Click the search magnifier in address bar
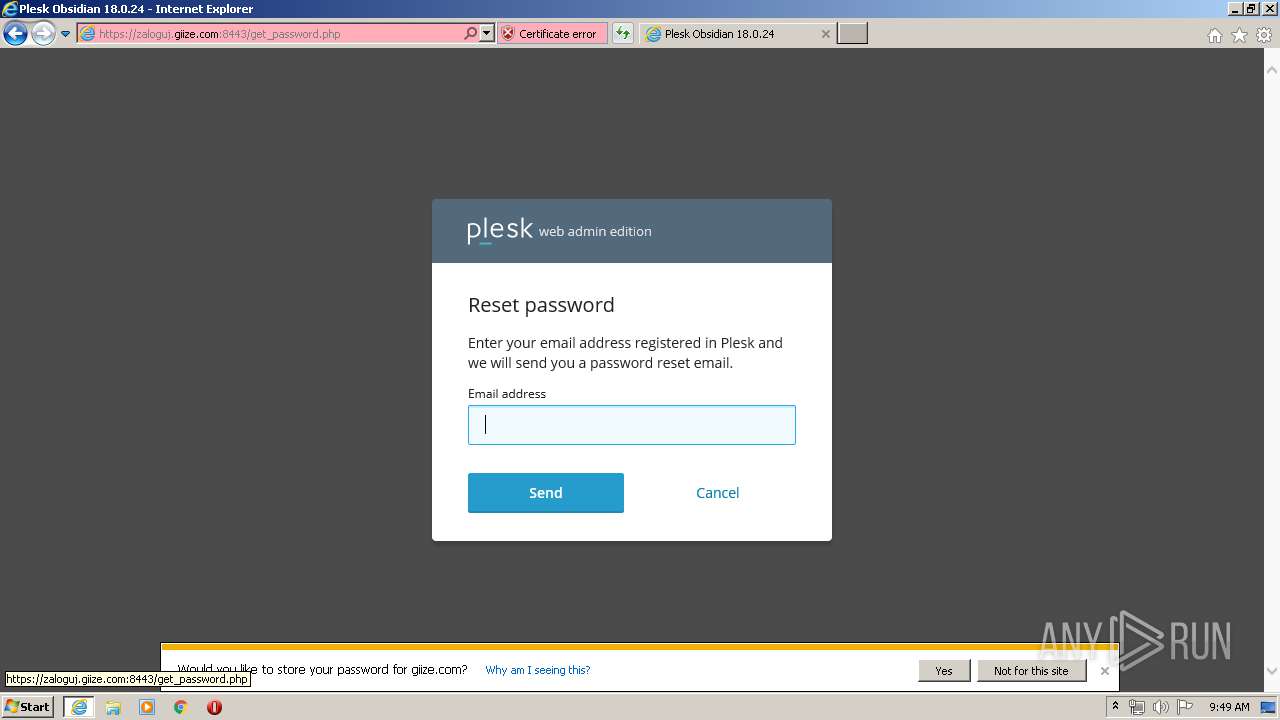The height and width of the screenshot is (720, 1280). click(471, 33)
